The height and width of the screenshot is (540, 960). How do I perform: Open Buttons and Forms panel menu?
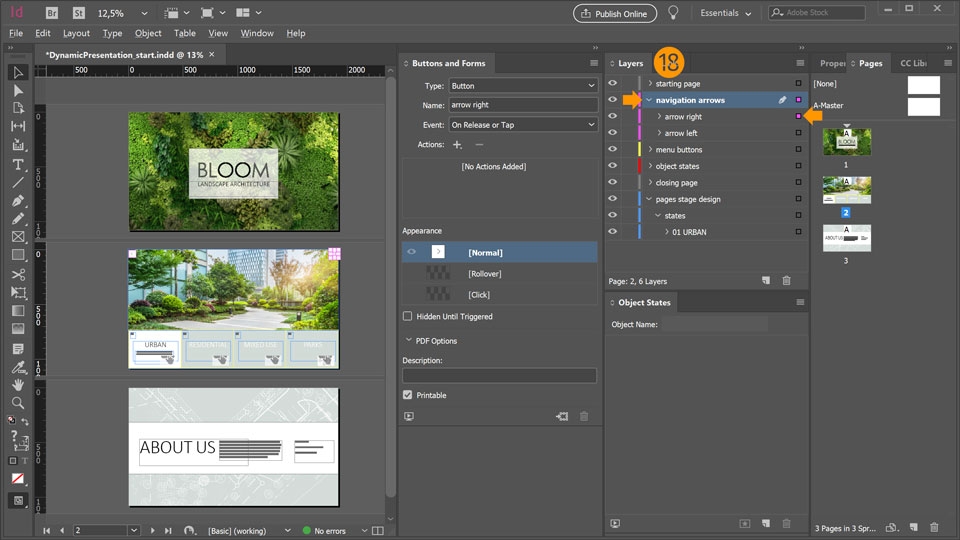593,63
